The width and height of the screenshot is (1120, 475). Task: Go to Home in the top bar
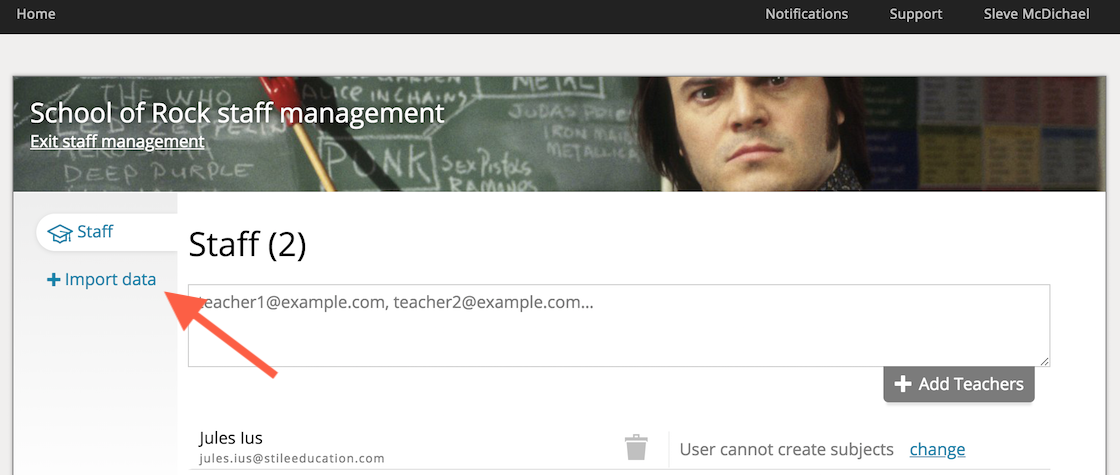36,14
